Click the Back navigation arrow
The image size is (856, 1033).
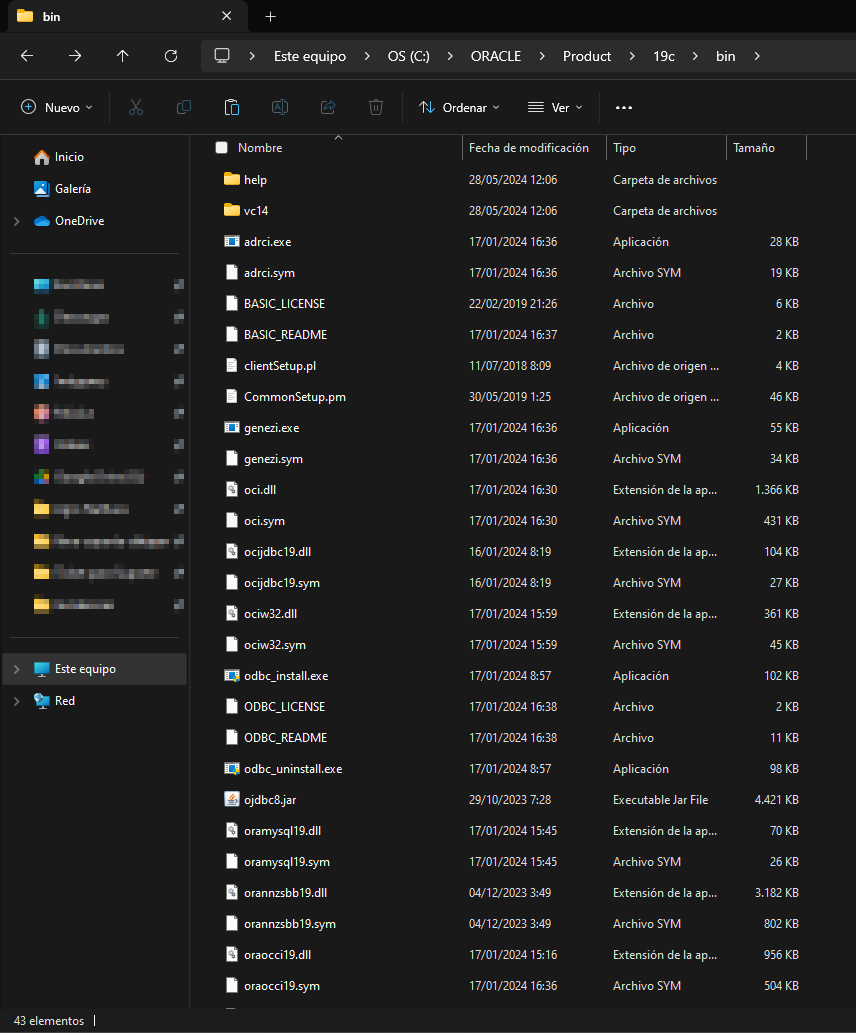[x=27, y=56]
